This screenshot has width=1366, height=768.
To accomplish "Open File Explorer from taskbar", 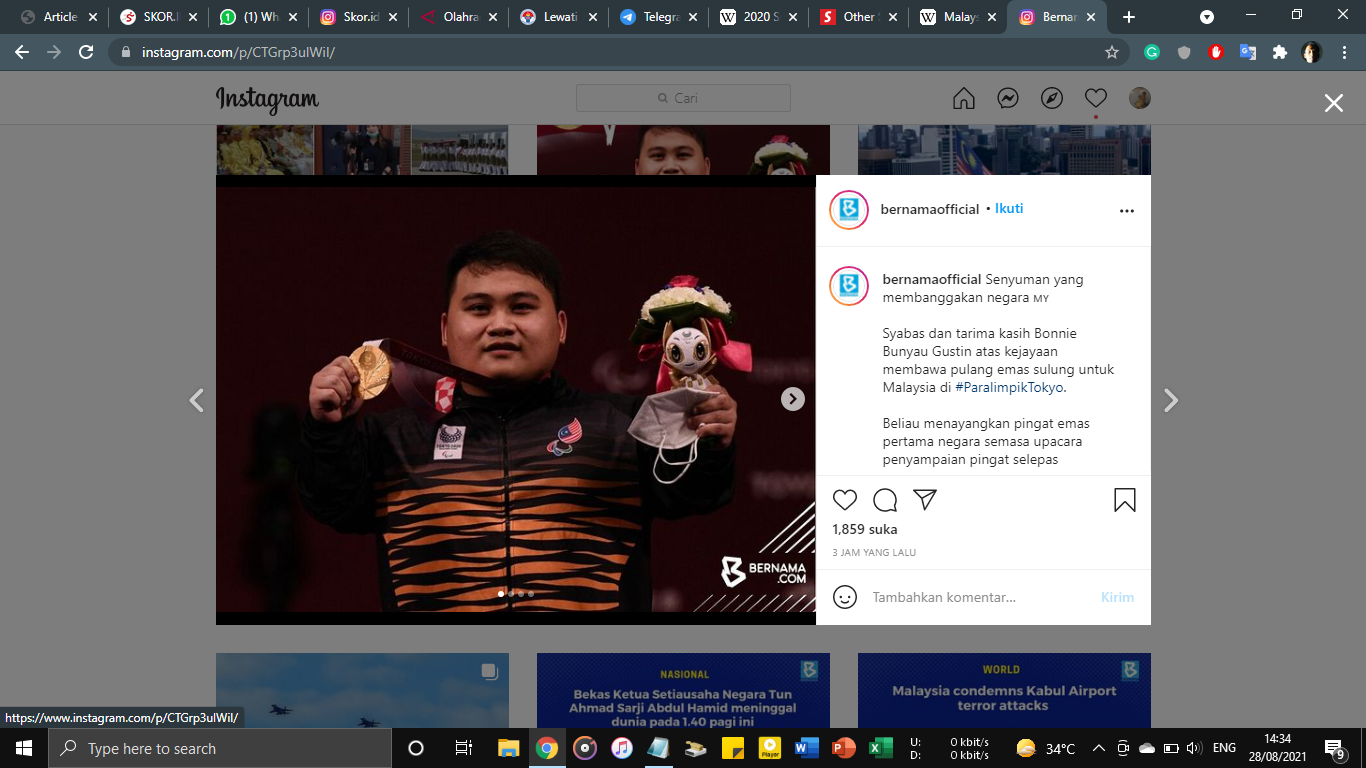I will click(508, 748).
